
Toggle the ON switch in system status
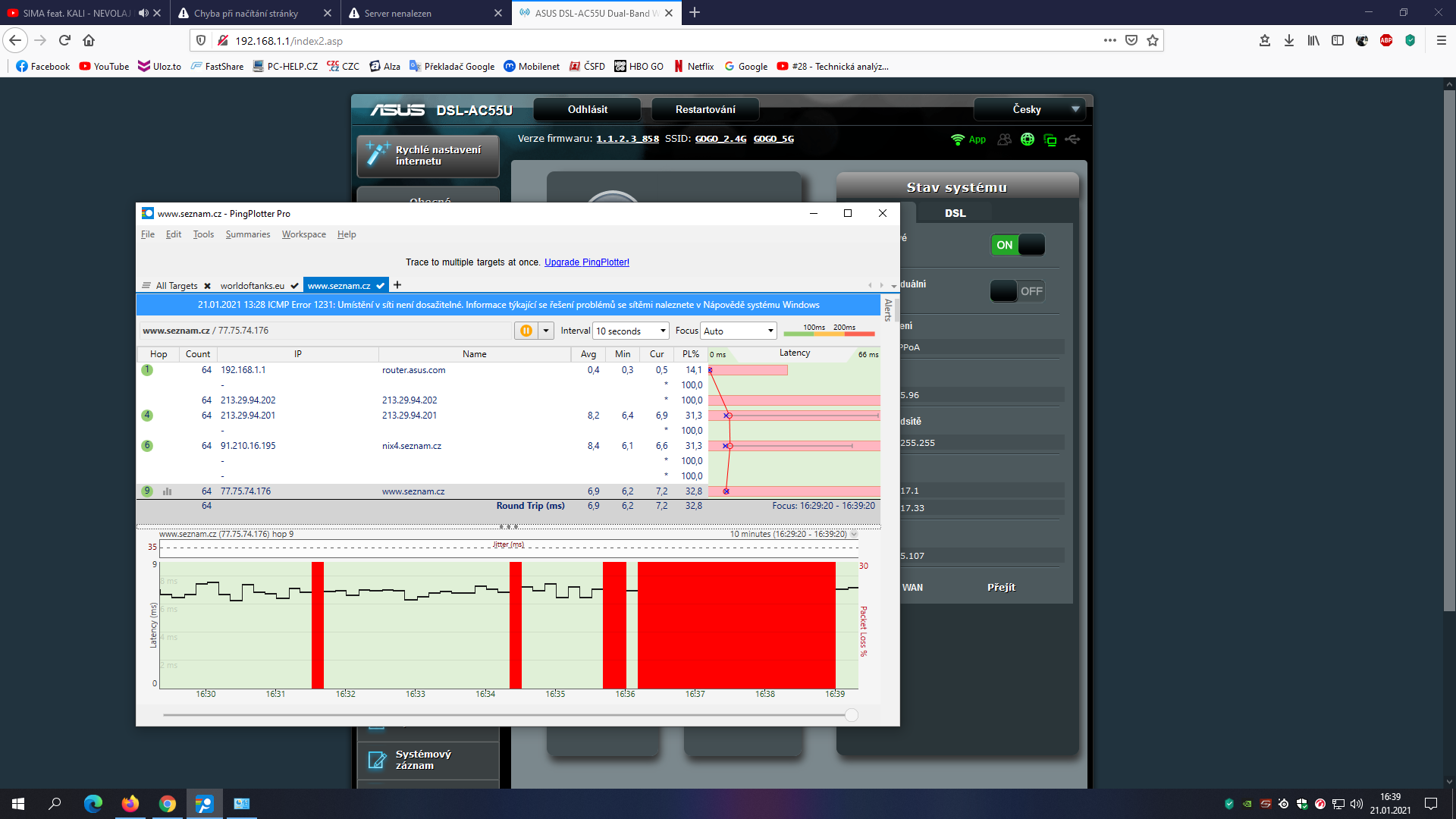(1018, 245)
